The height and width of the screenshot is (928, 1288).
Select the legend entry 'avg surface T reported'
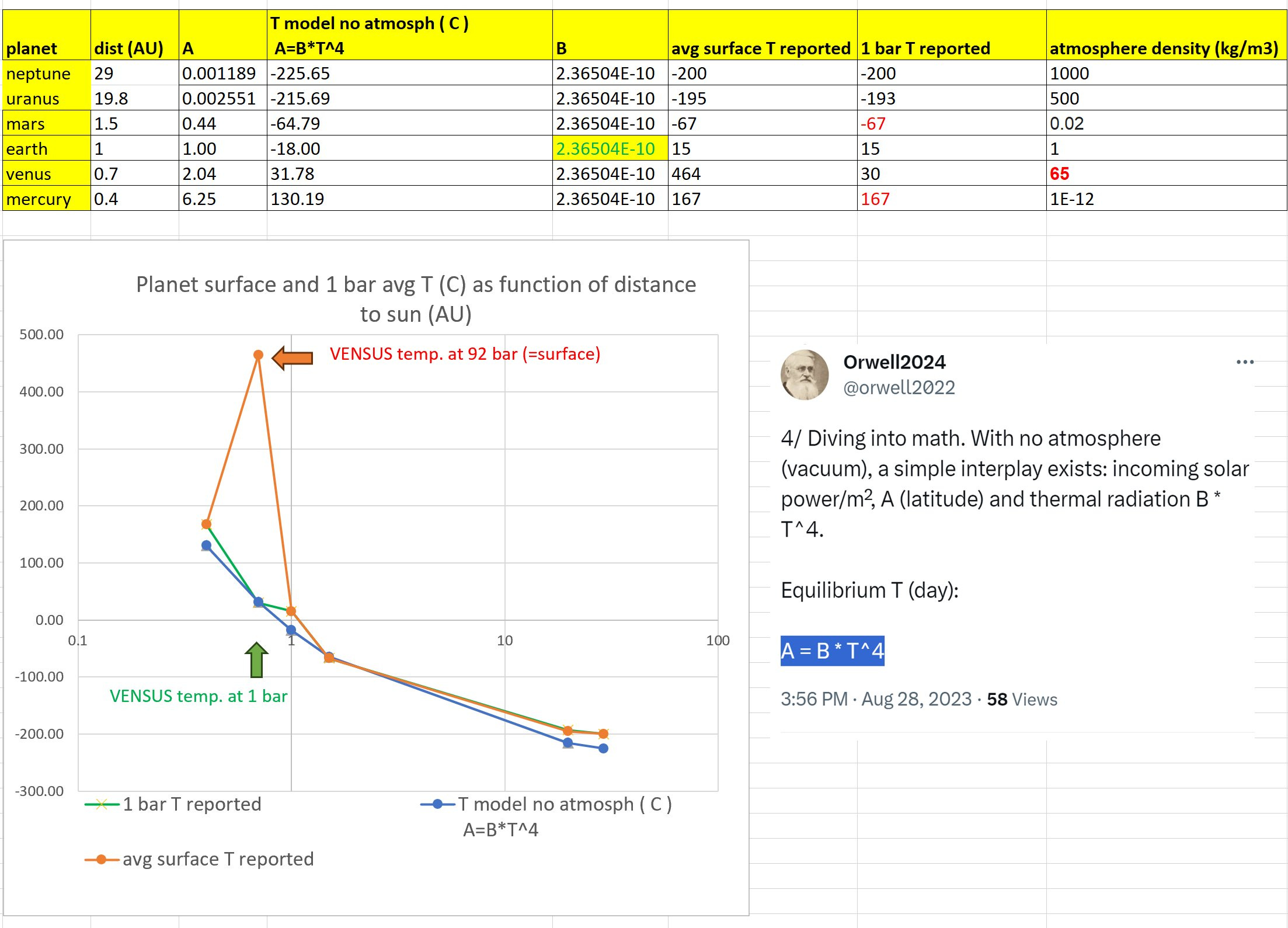[x=199, y=859]
